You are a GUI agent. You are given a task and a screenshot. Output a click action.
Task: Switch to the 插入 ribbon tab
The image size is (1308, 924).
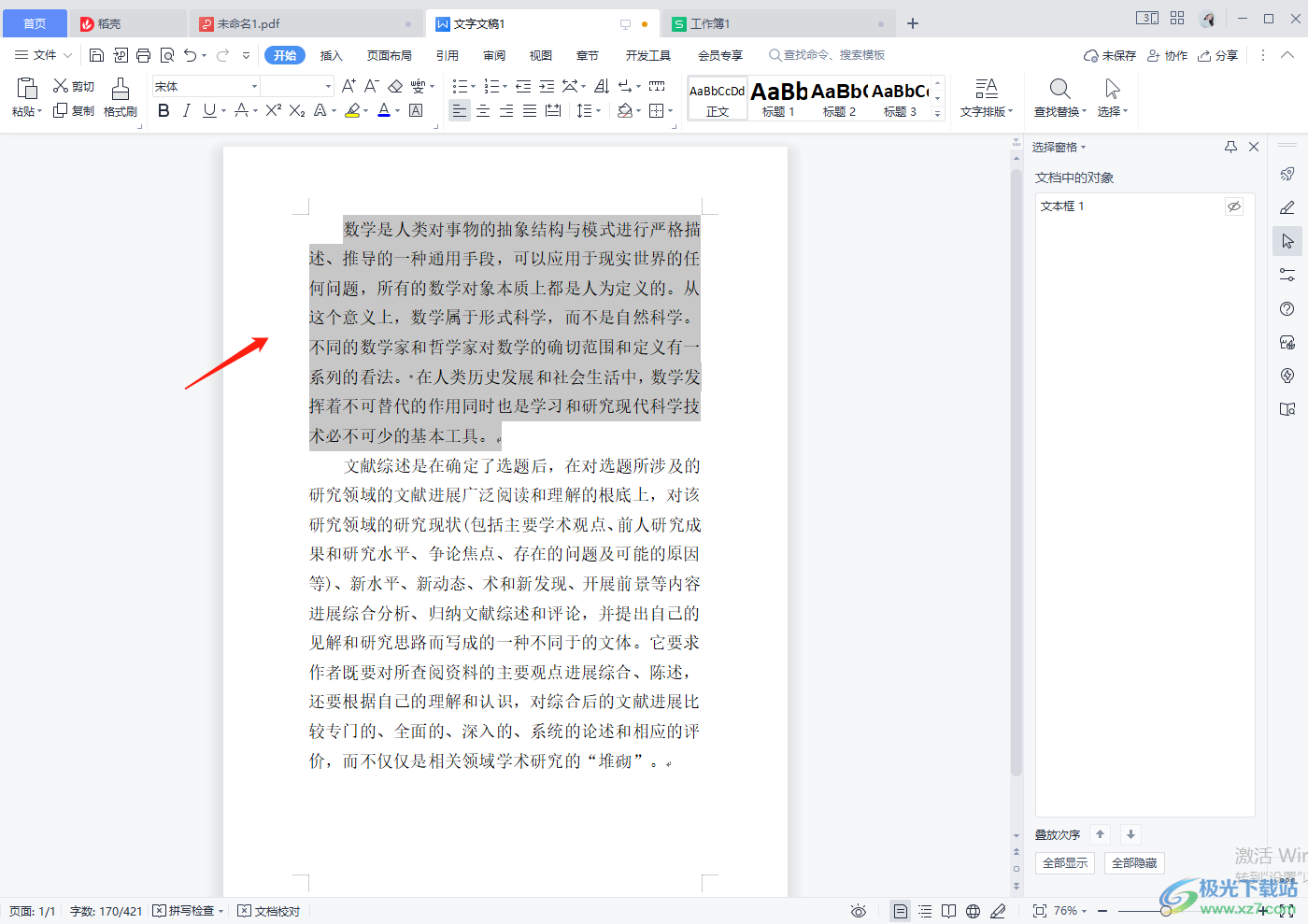332,55
